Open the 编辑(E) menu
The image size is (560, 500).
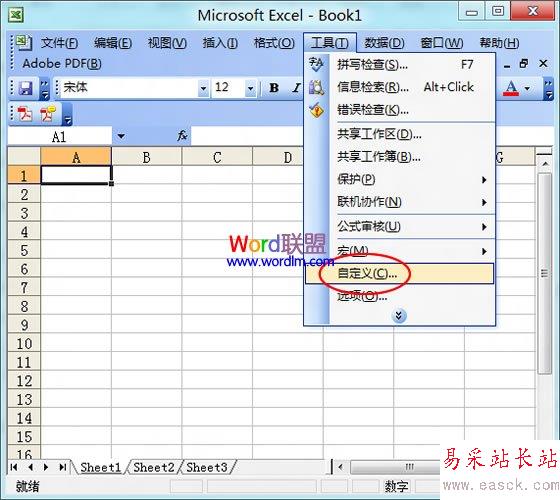113,43
